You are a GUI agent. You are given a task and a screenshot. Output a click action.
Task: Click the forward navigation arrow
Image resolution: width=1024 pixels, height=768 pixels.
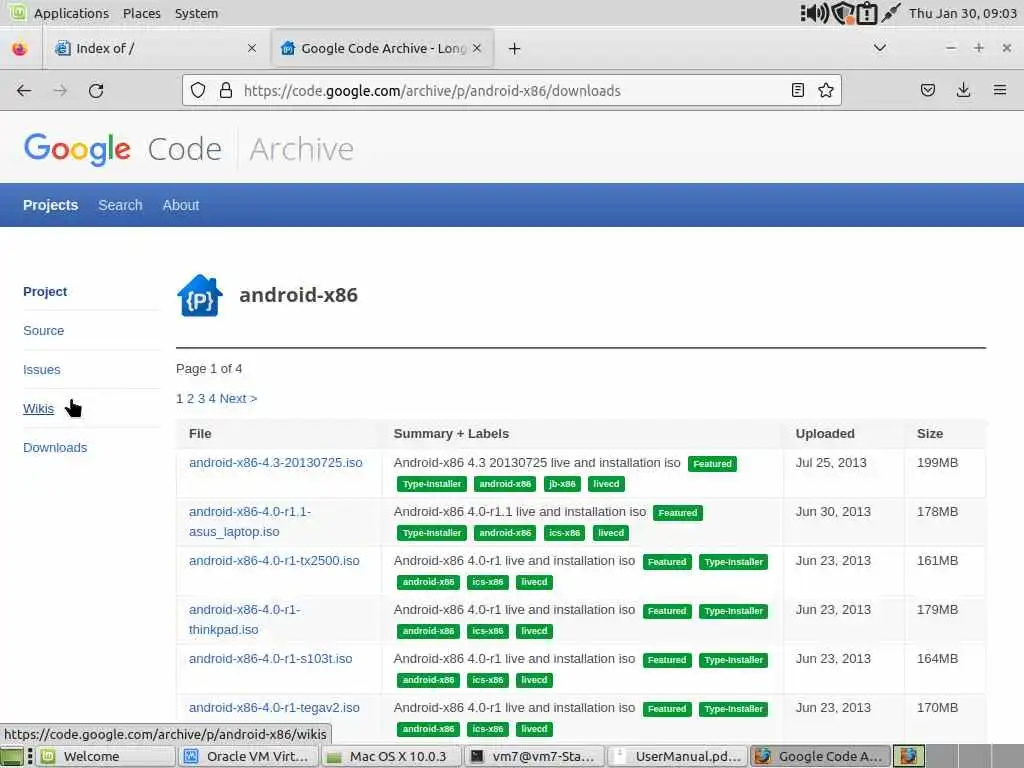click(x=60, y=91)
